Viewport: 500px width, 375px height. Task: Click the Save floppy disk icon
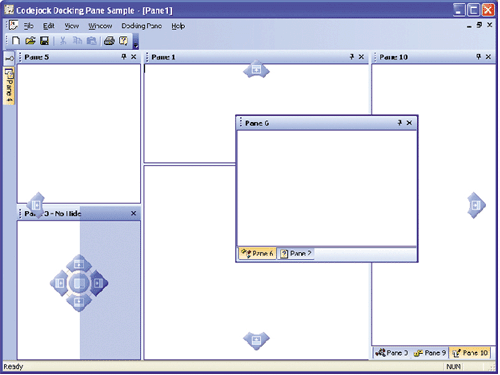coord(44,41)
